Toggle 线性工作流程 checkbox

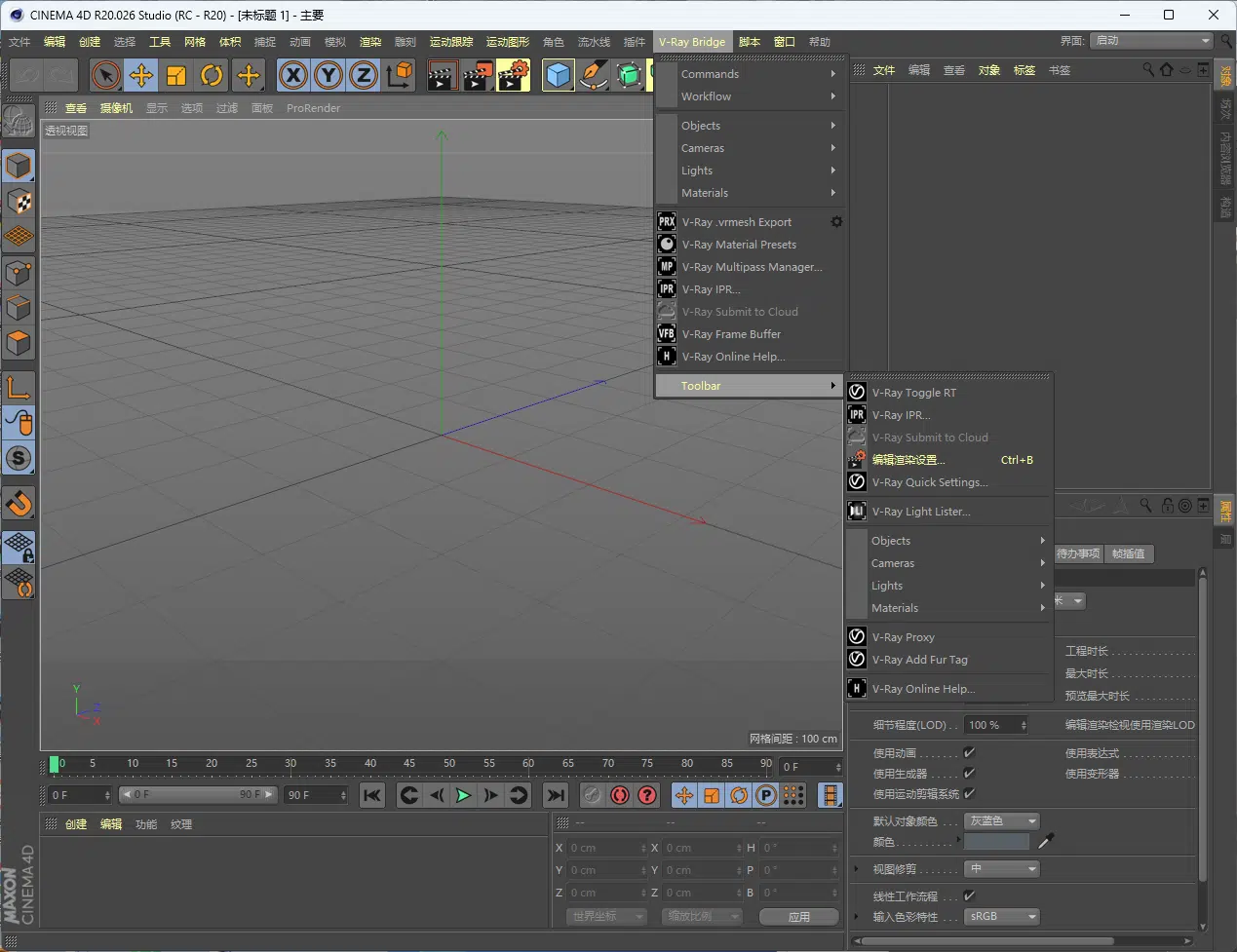[x=969, y=895]
